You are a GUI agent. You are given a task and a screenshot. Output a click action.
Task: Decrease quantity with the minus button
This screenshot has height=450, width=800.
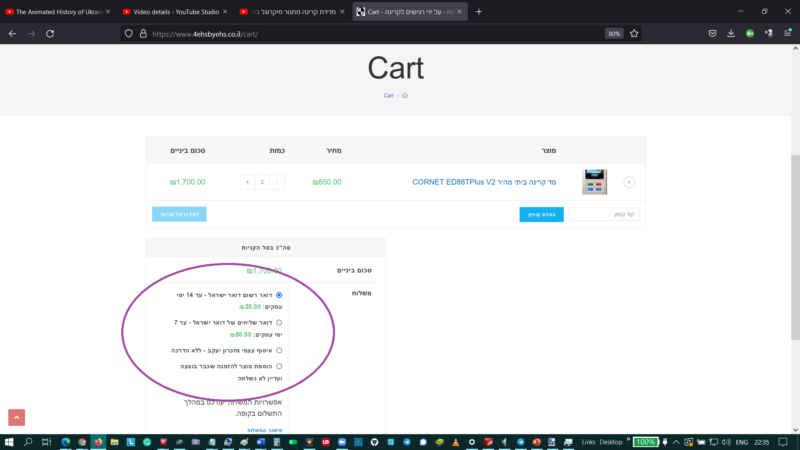(277, 182)
